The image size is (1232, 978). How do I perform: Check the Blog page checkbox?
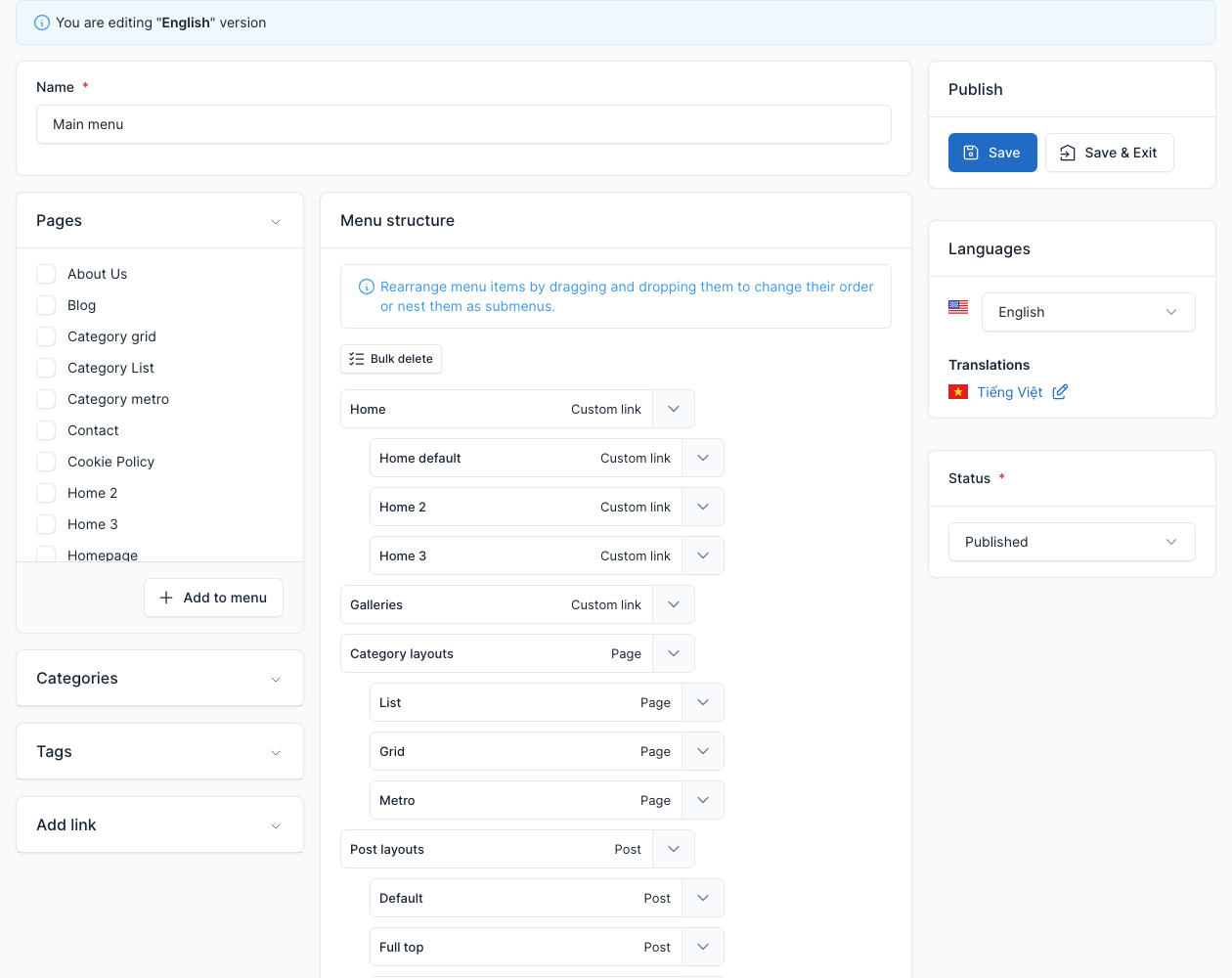[x=46, y=305]
